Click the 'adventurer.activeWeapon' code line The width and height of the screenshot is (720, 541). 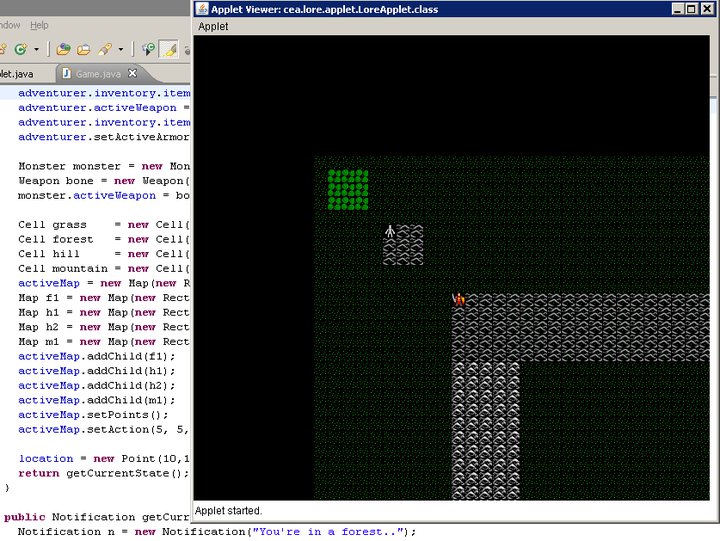coord(104,108)
